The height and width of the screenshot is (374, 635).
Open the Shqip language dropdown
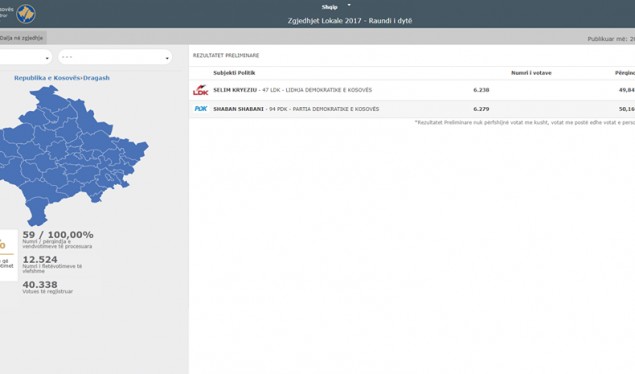(336, 6)
